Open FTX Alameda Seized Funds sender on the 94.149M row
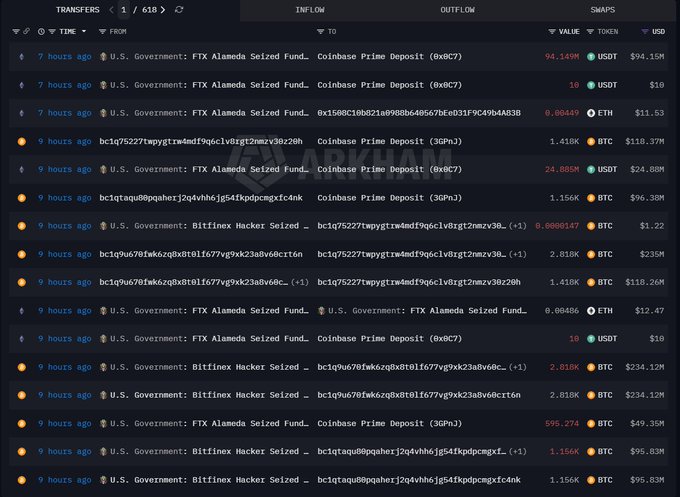680x497 pixels. [x=250, y=56]
